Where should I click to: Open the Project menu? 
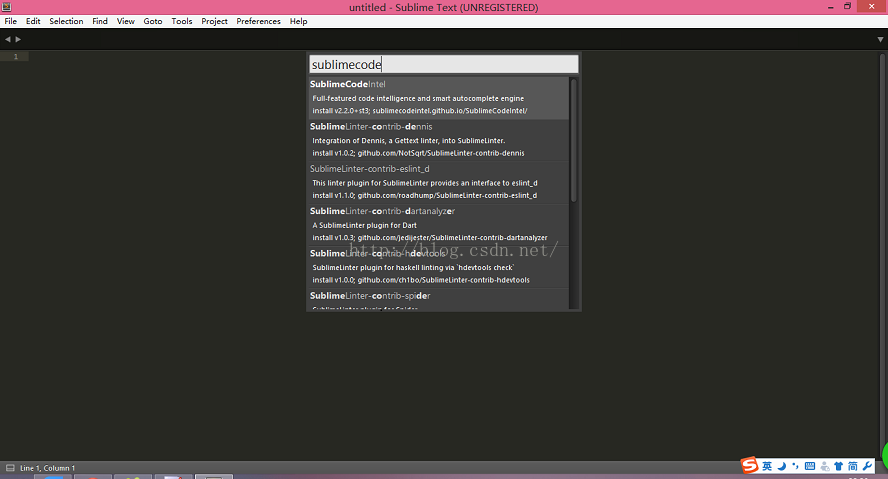point(214,21)
